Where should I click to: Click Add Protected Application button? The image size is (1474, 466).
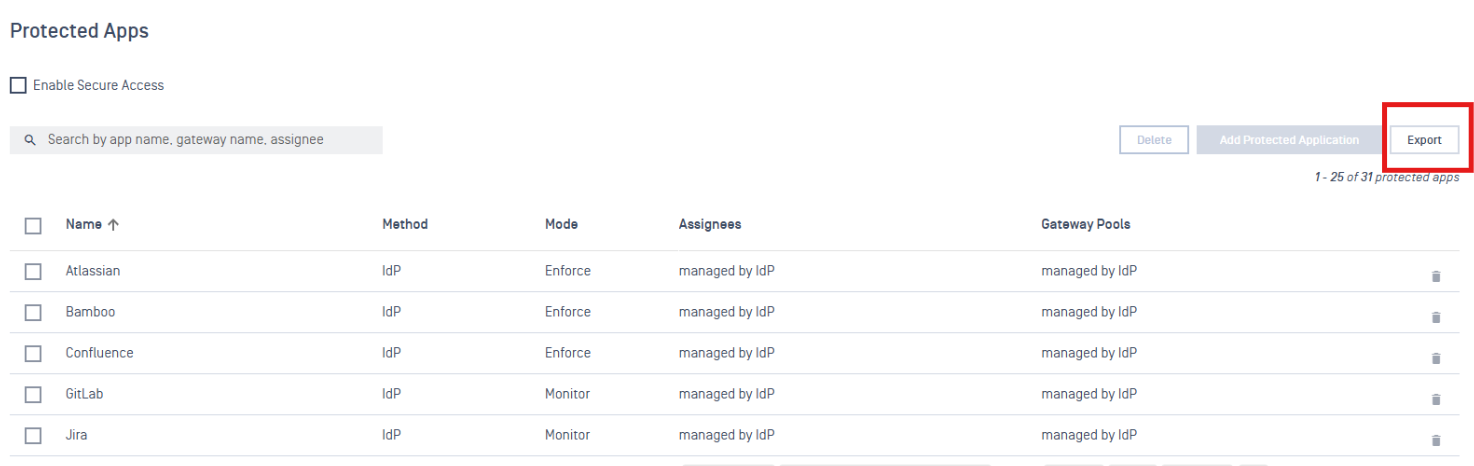click(1289, 140)
